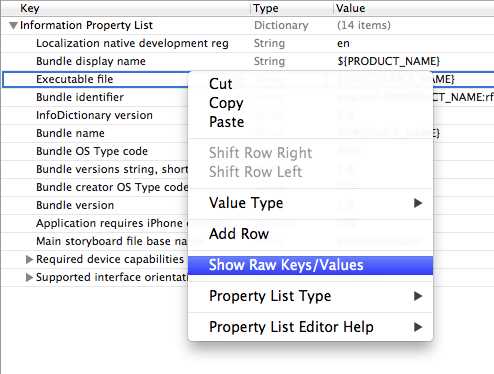Select the Bundle creator OS Type code key
The image size is (494, 374).
pyautogui.click(x=112, y=187)
